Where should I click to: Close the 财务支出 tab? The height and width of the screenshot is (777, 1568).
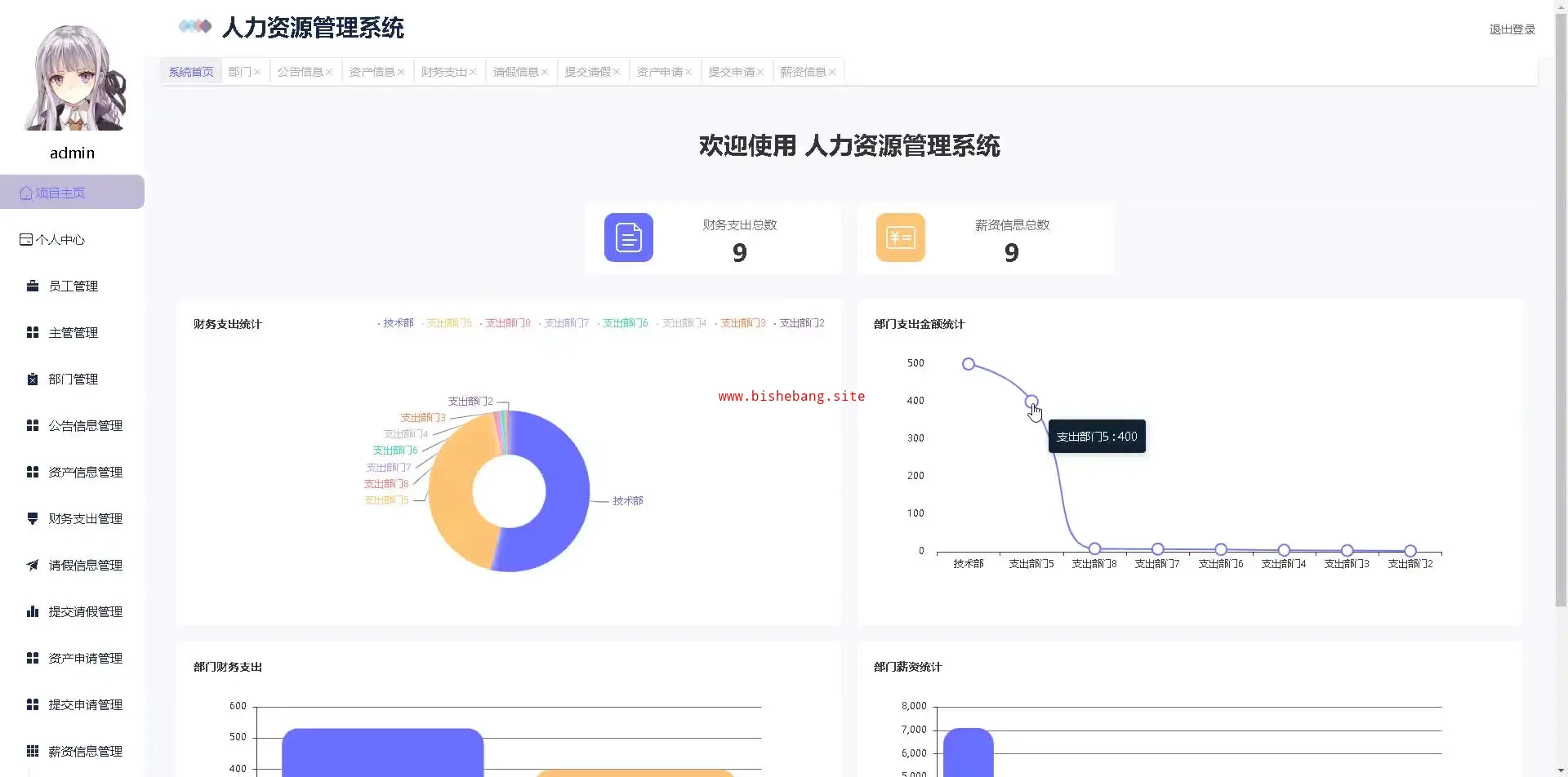(473, 73)
